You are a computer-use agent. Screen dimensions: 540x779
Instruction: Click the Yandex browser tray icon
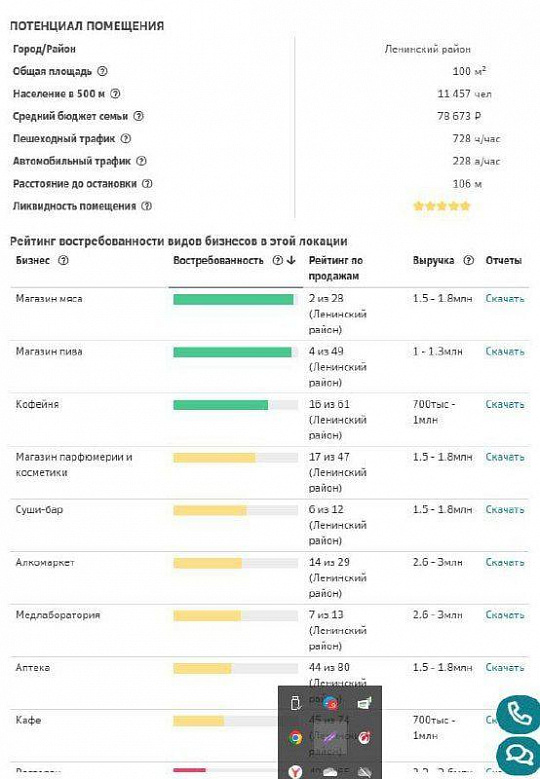click(295, 772)
